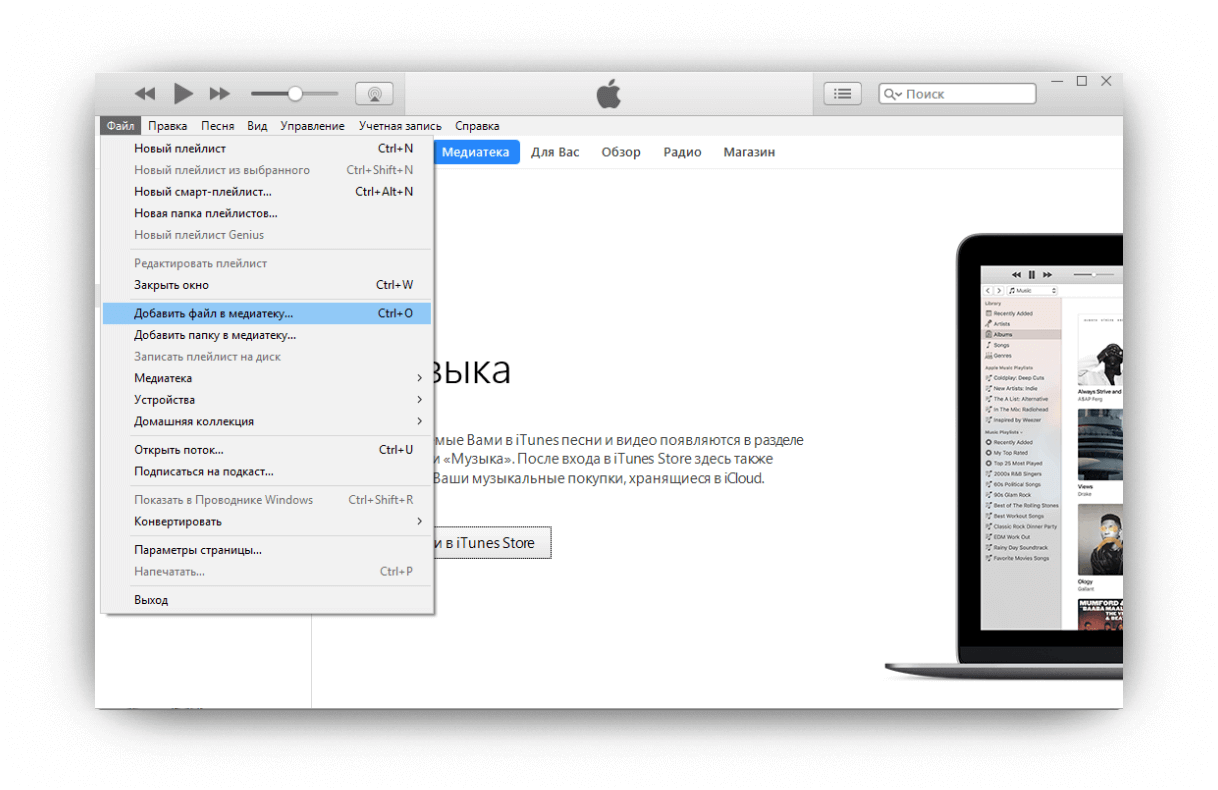Select Подписаться на подкаст...

coord(267,471)
